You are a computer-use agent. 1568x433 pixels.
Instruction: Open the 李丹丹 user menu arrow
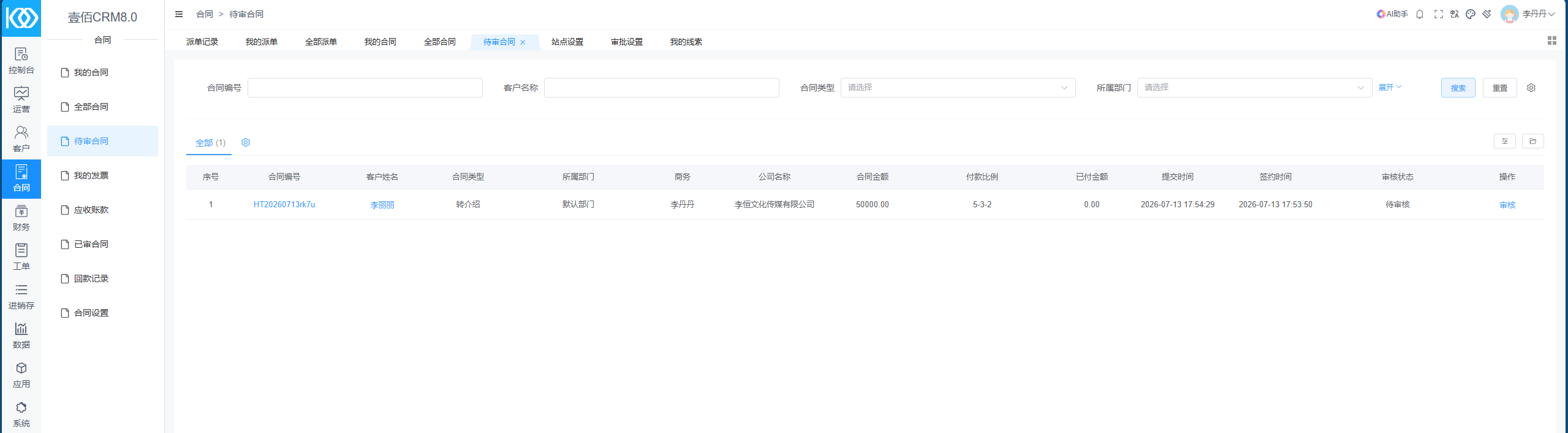point(1551,14)
